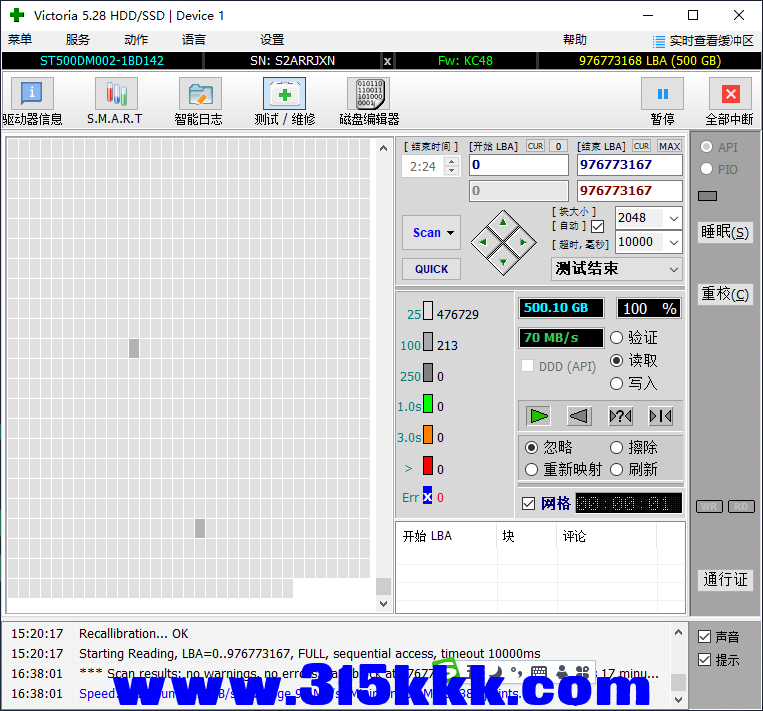Open the S.M.A.R.T panel
The height and width of the screenshot is (711, 763).
pos(115,95)
